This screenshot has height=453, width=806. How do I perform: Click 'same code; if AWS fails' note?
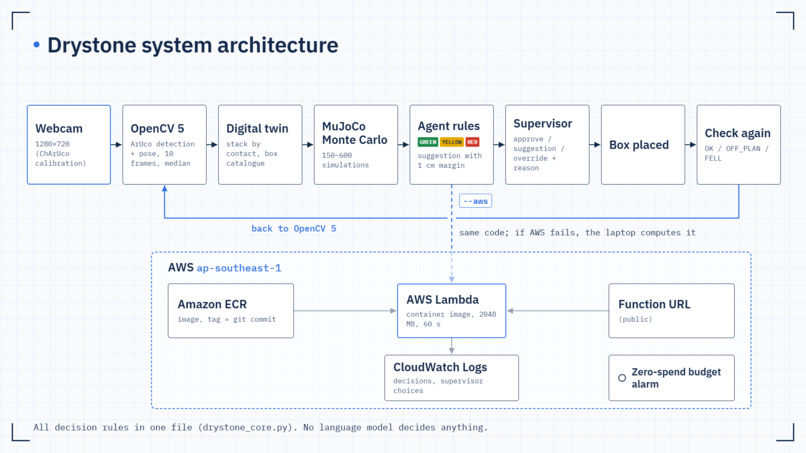[x=577, y=232]
